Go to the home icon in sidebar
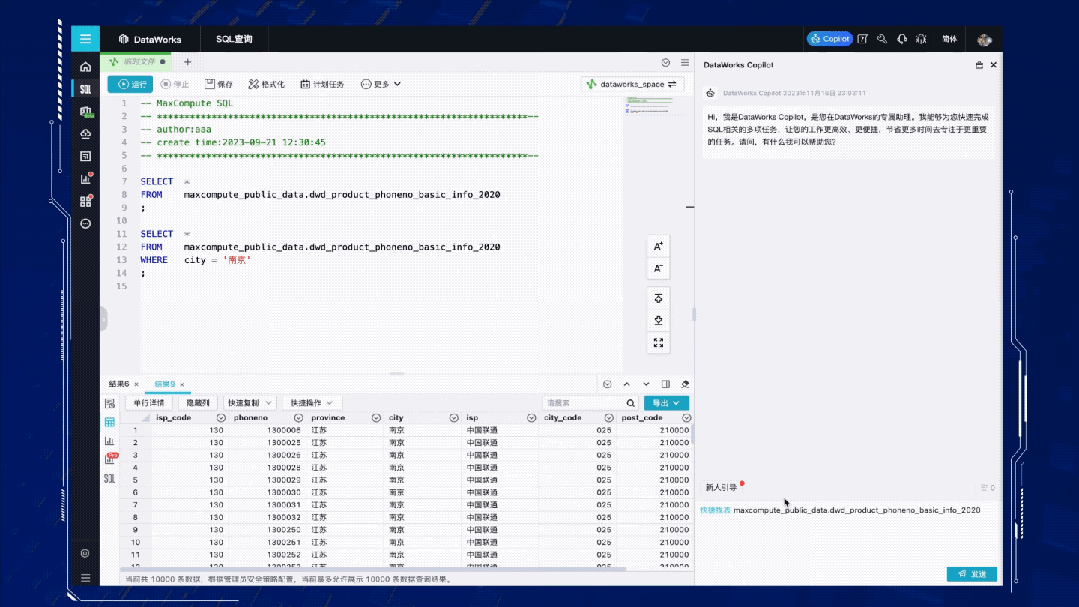 coord(85,67)
